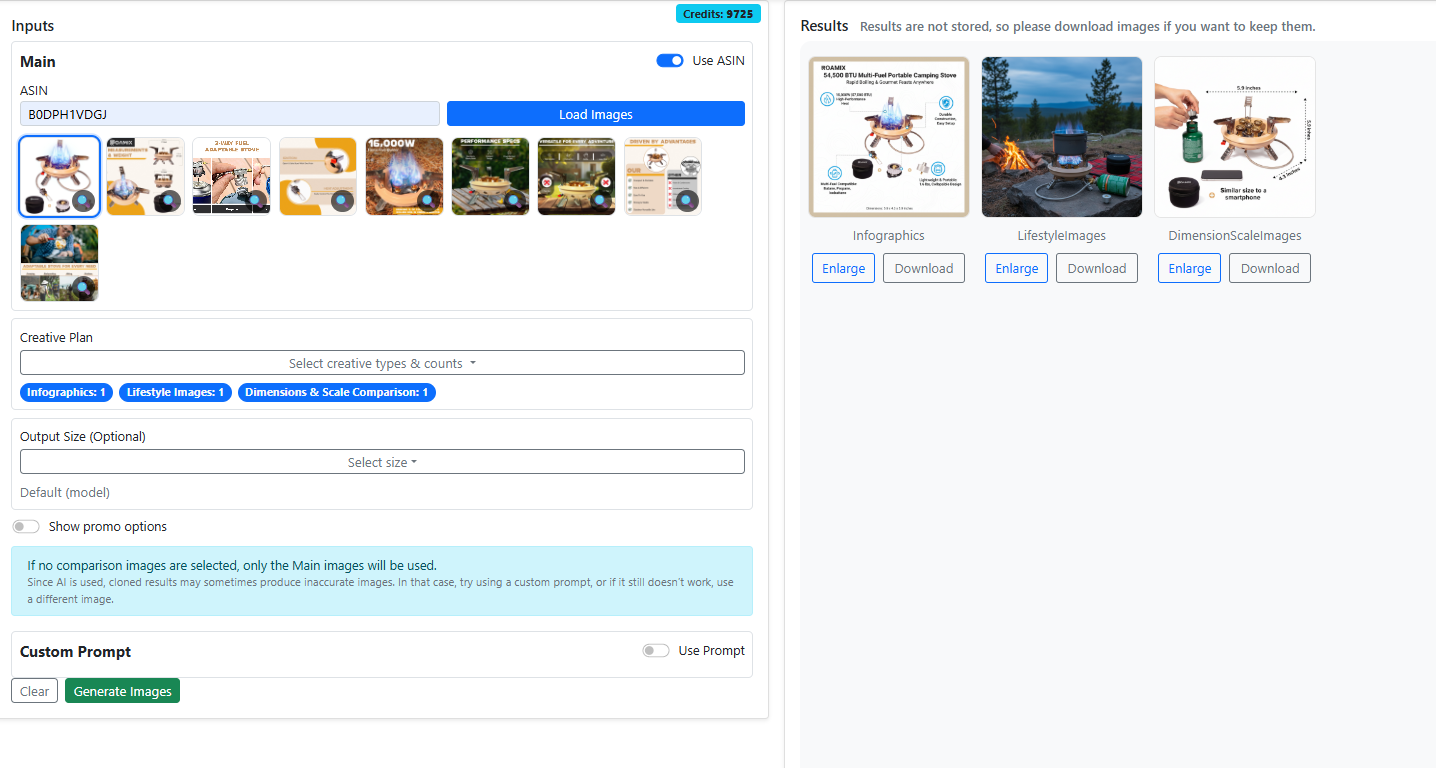
Task: Enlarge the Infographics result image
Action: point(843,268)
